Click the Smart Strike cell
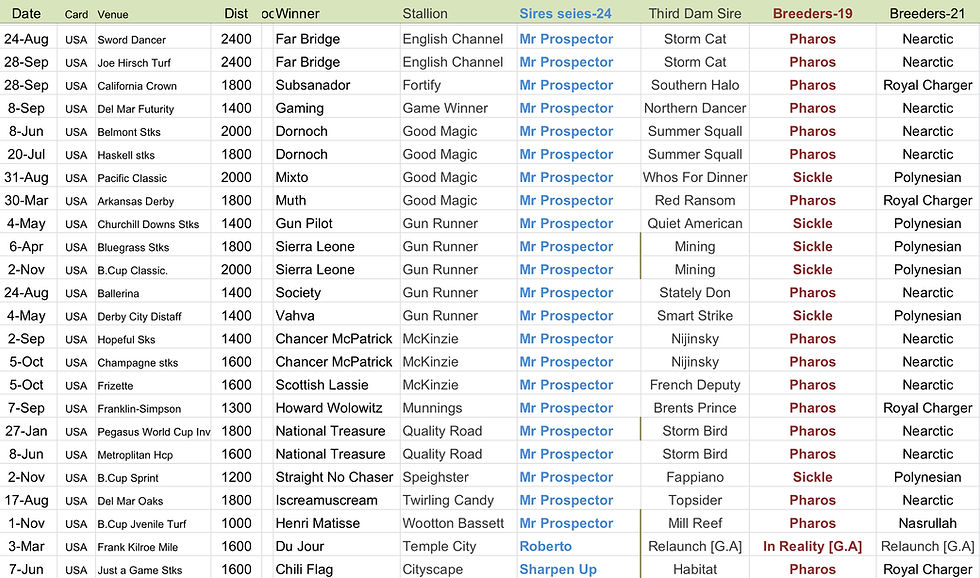 pos(695,316)
